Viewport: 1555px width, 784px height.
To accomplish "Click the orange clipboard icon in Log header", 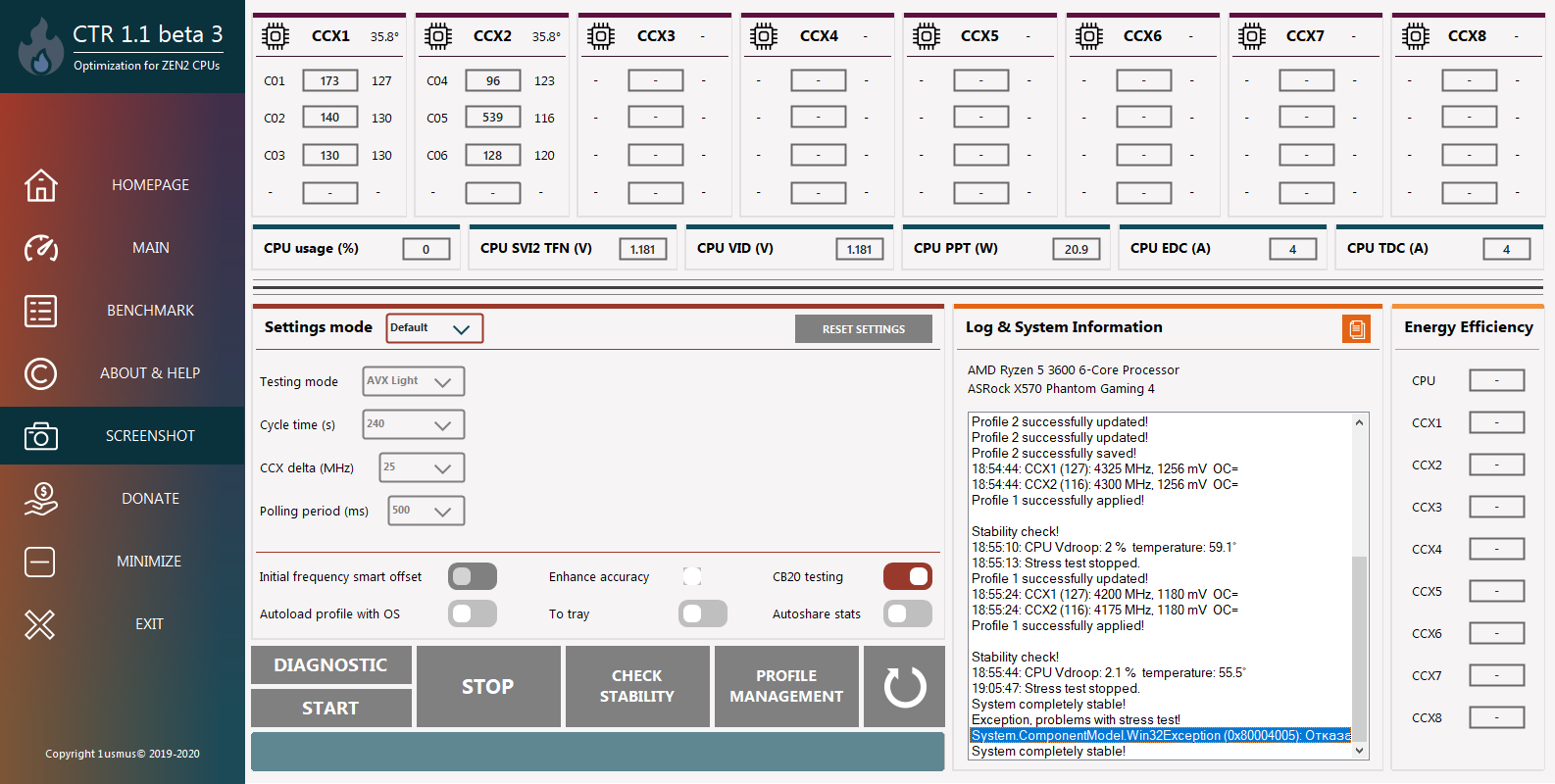I will pyautogui.click(x=1357, y=329).
